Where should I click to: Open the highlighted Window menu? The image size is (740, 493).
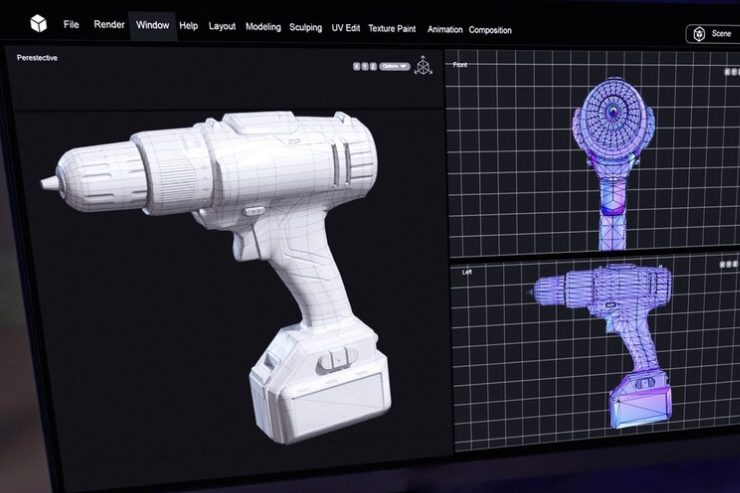pyautogui.click(x=152, y=25)
